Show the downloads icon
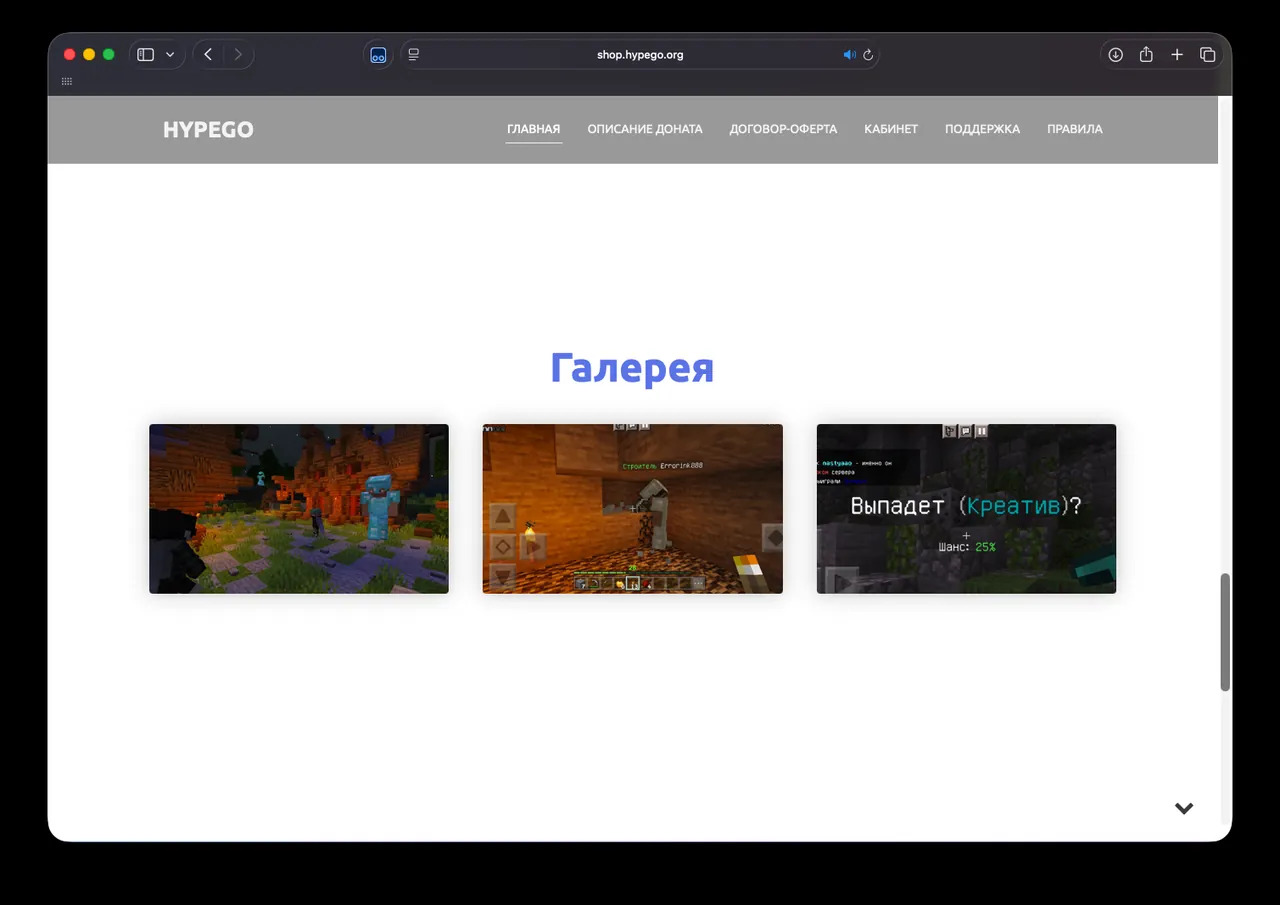1280x905 pixels. click(1116, 55)
